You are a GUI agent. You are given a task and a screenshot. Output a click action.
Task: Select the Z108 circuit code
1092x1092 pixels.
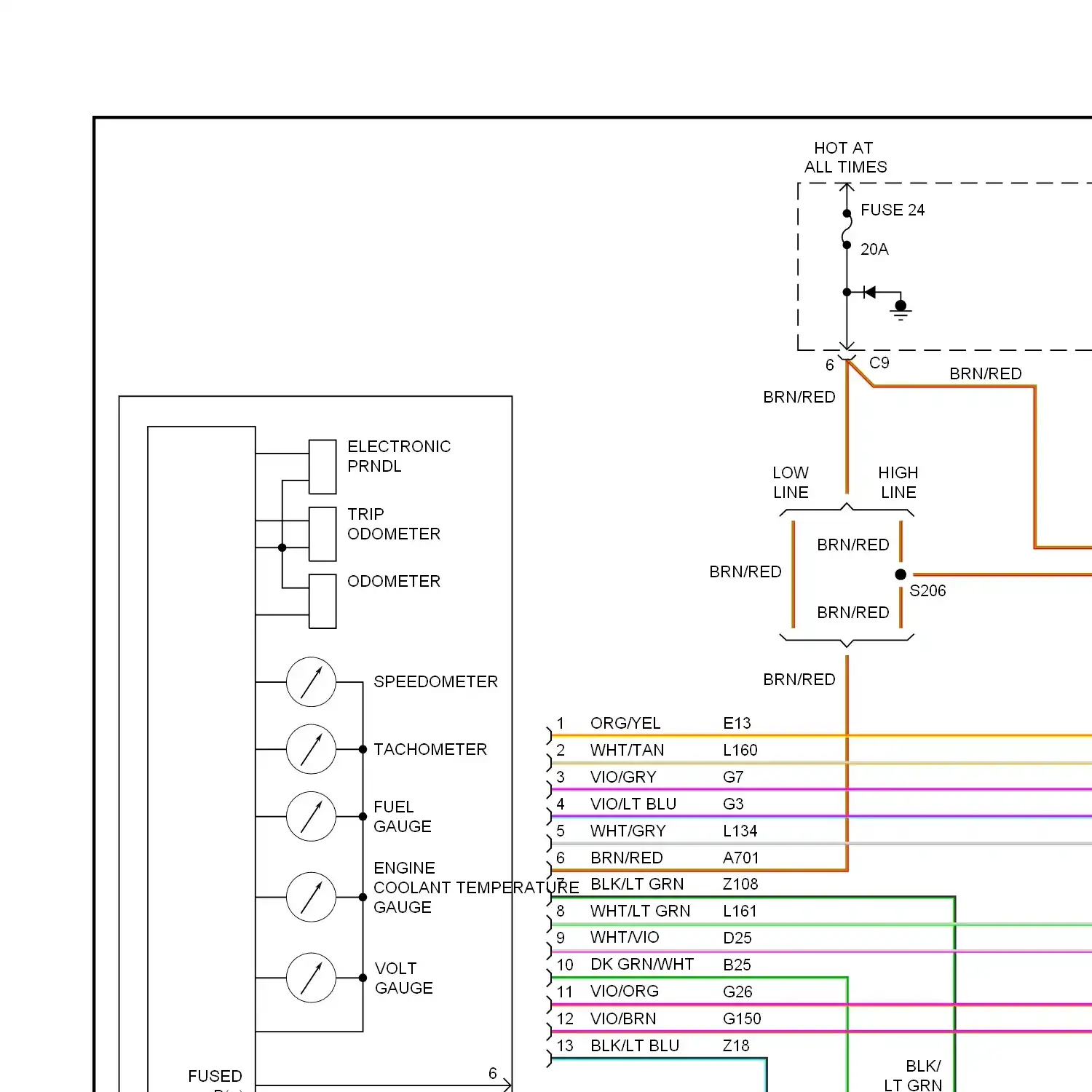740,884
